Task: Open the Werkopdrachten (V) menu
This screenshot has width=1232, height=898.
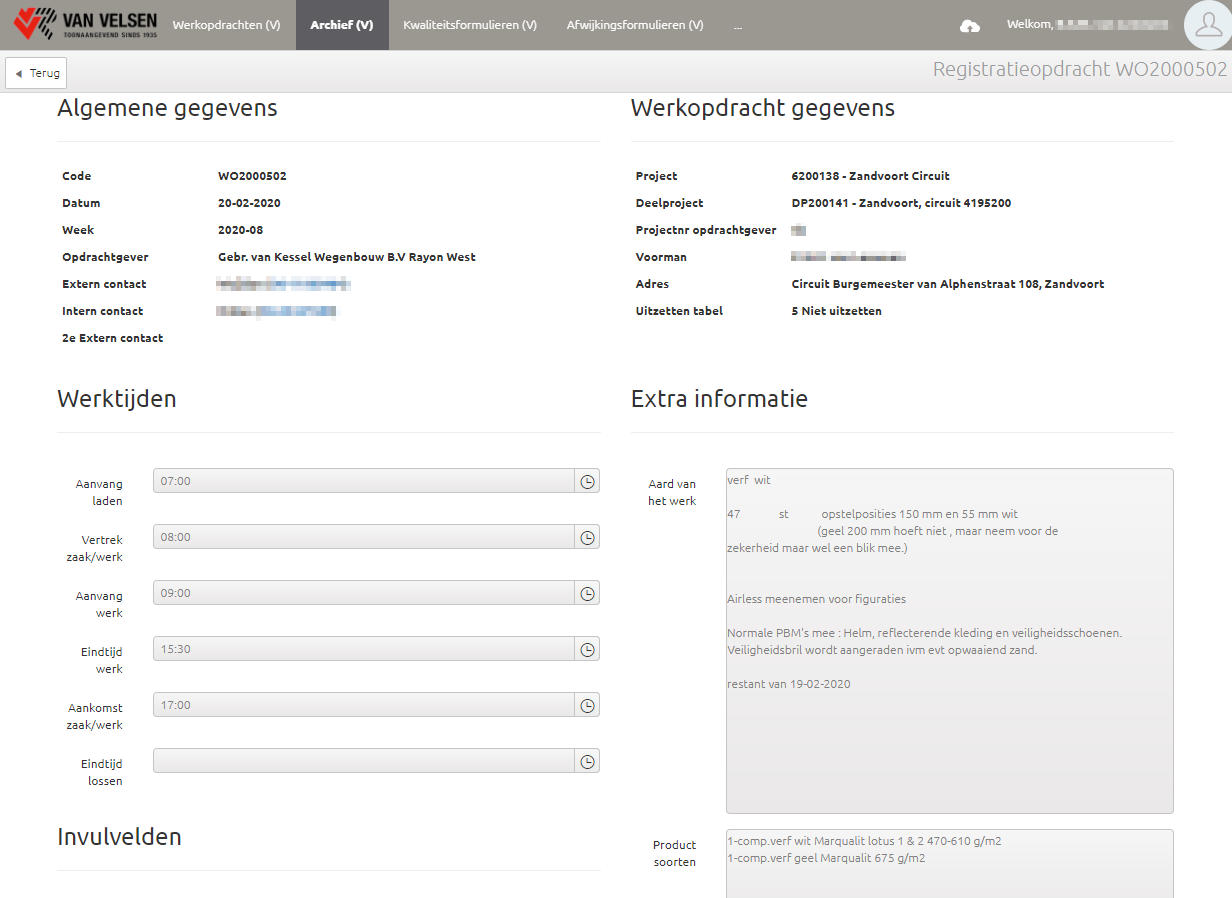Action: 226,25
